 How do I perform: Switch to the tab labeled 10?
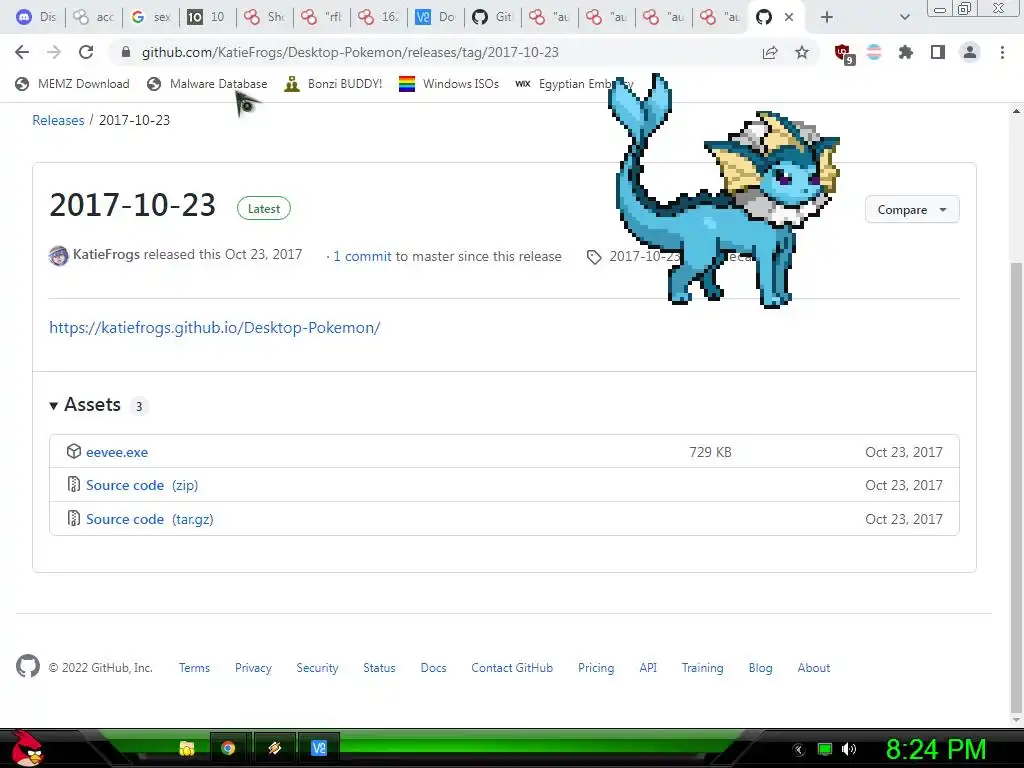click(207, 17)
